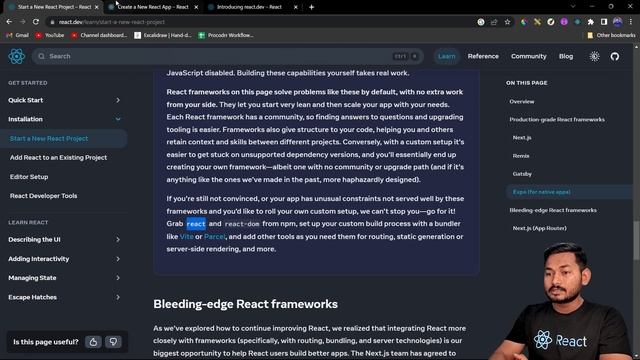Jump to Remix section
640x360 pixels.
point(521,156)
